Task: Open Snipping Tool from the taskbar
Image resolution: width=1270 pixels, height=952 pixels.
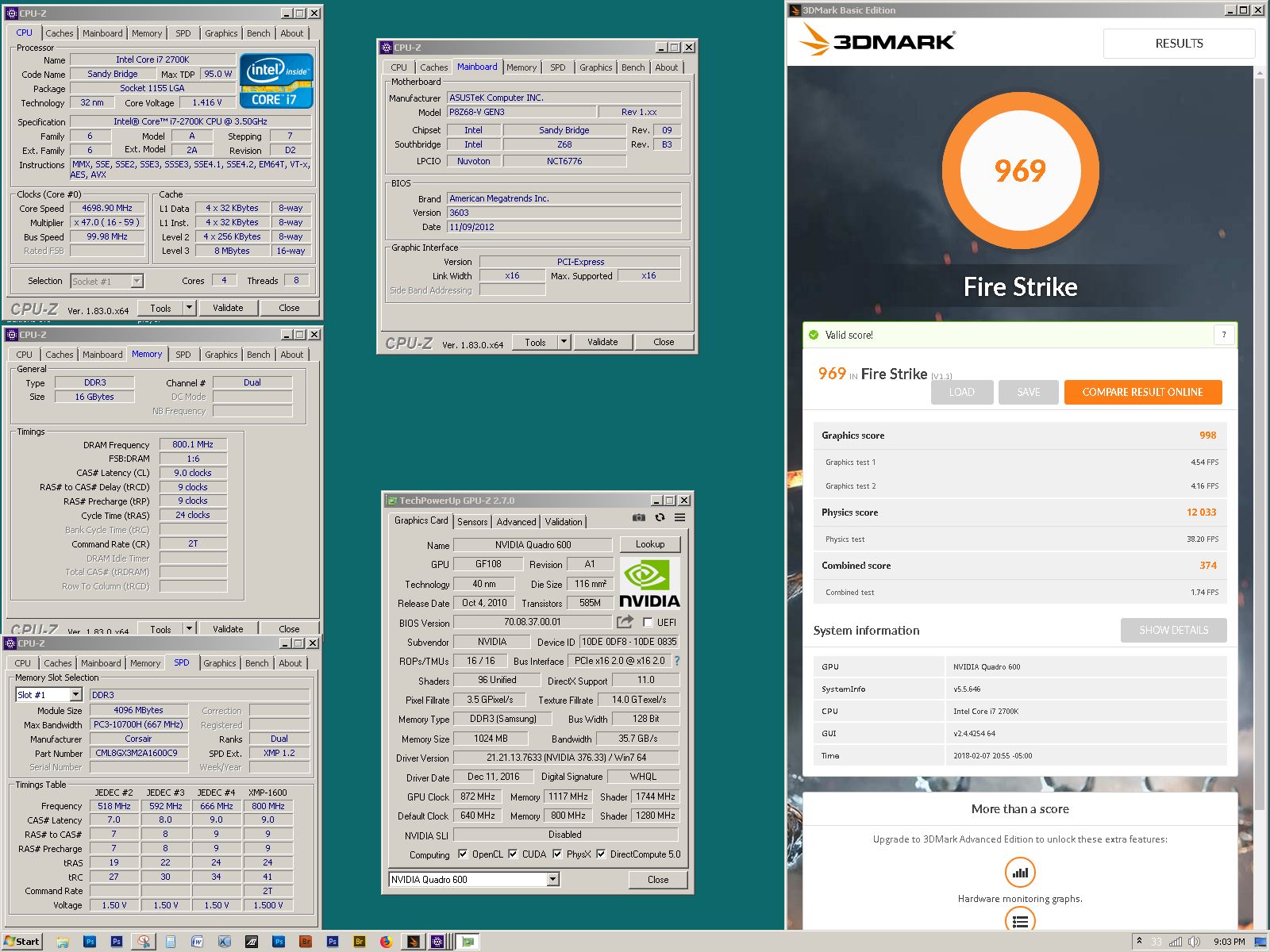Action: [x=144, y=942]
